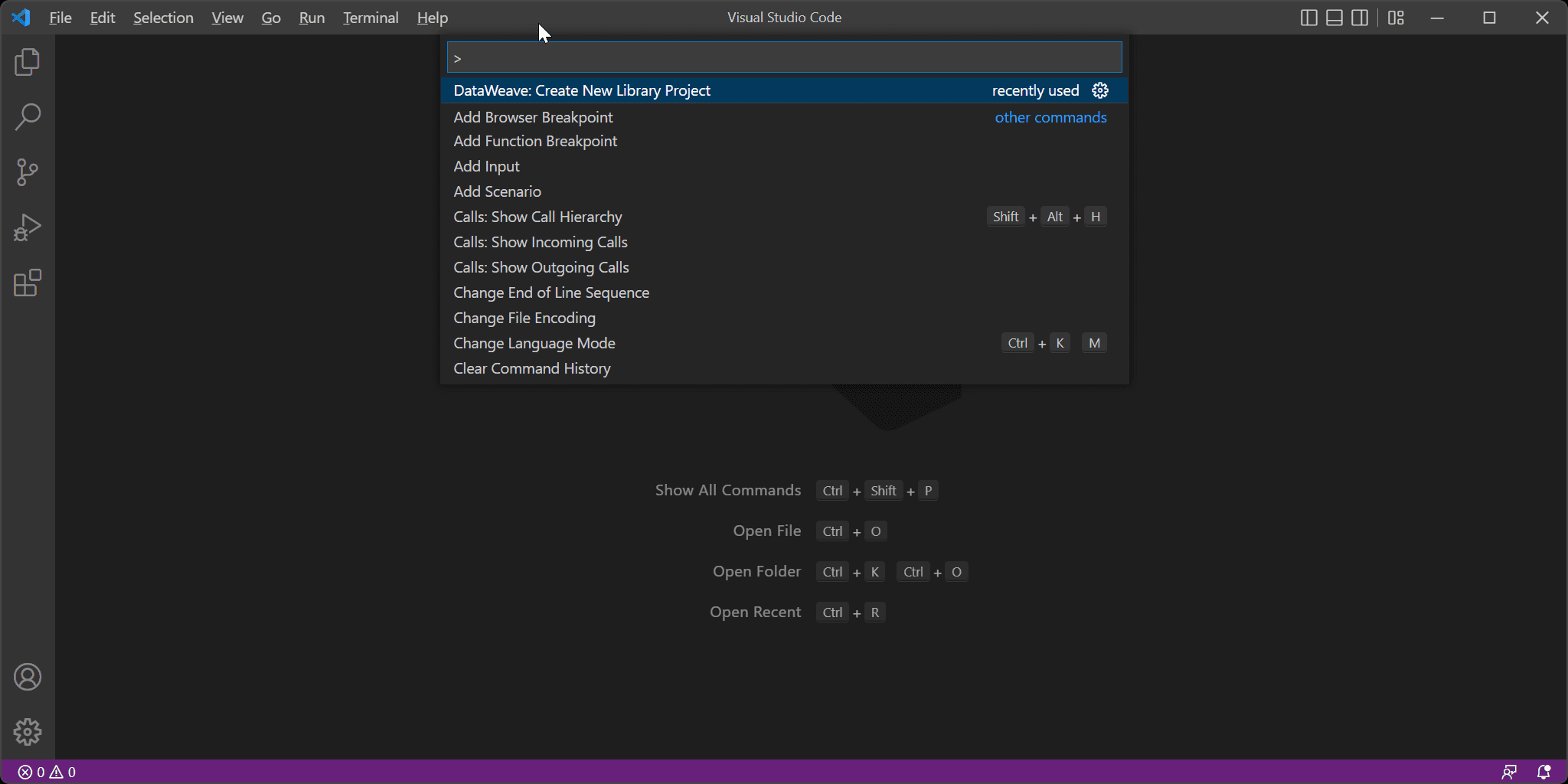Minimize the VS Code window
The height and width of the screenshot is (784, 1568).
pyautogui.click(x=1437, y=18)
